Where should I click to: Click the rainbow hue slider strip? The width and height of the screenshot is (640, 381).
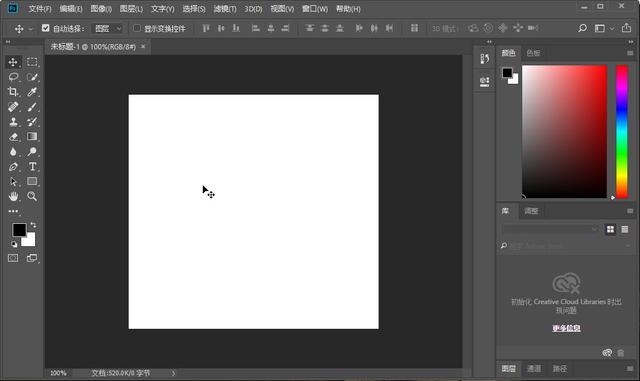coord(622,131)
